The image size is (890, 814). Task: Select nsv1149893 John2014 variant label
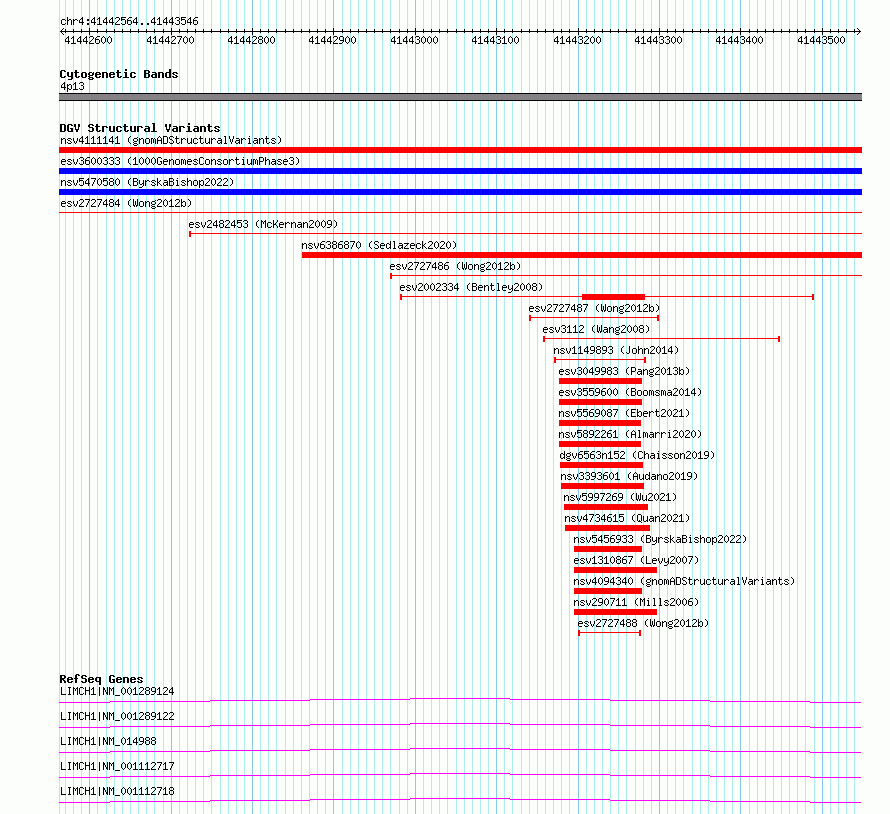click(x=616, y=350)
